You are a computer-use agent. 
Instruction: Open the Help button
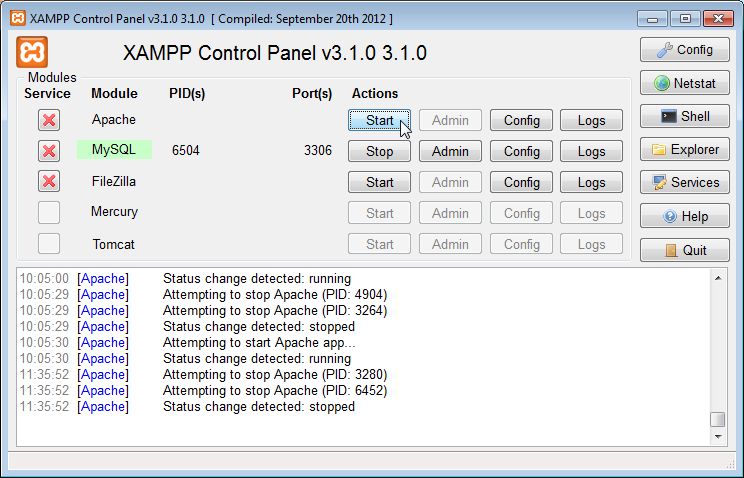point(685,216)
